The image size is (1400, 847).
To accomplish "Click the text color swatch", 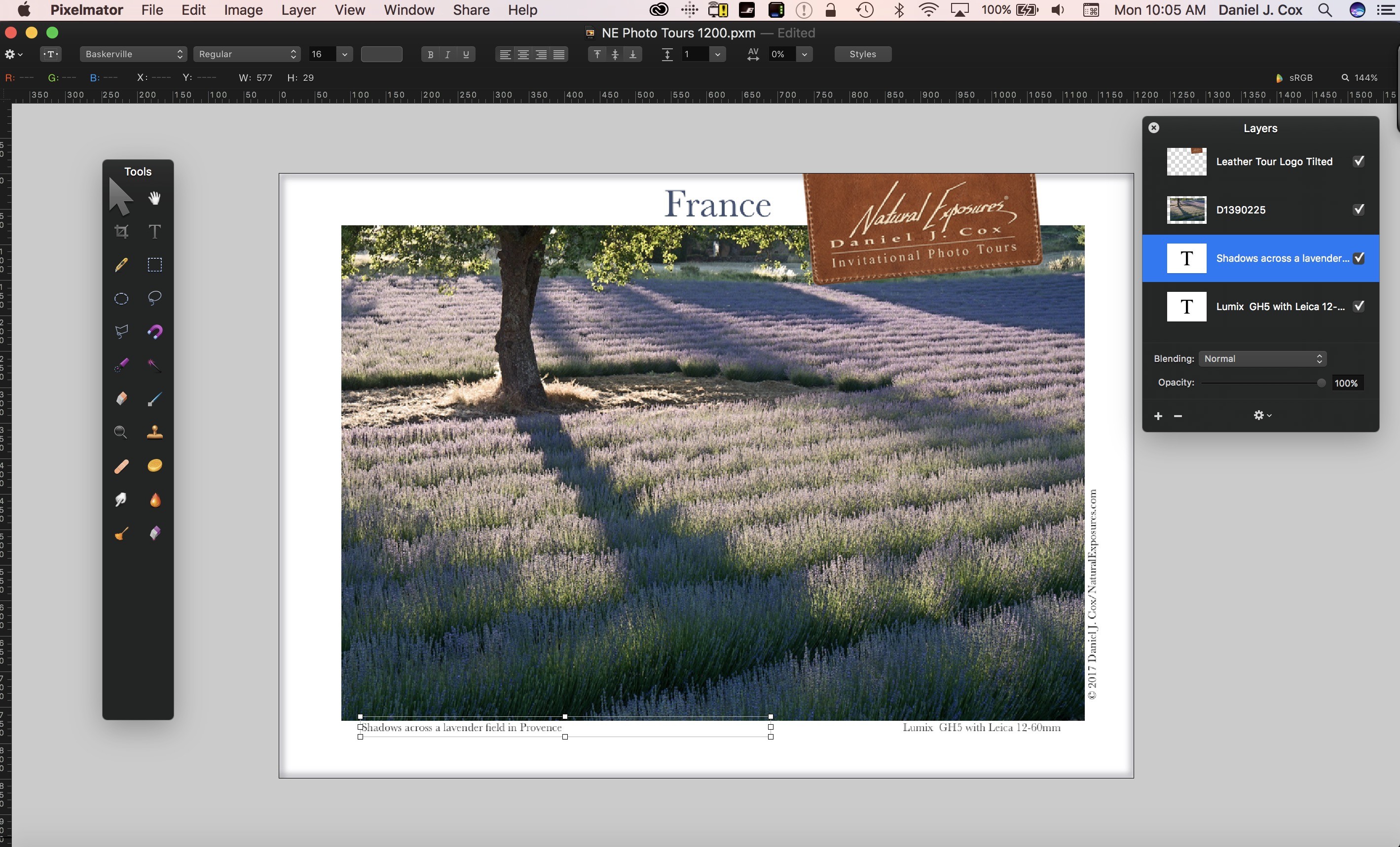I will [x=381, y=55].
